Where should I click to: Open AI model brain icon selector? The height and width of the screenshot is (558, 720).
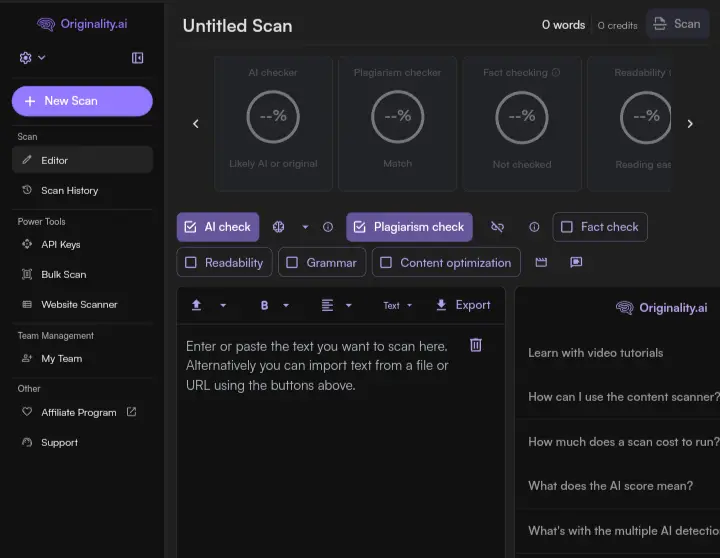coord(278,227)
